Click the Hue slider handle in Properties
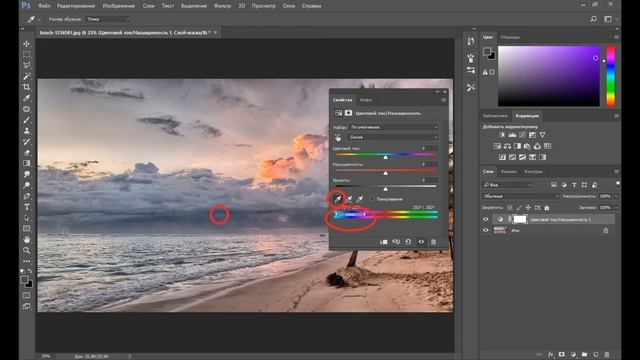This screenshot has height=360, width=640. [x=386, y=157]
